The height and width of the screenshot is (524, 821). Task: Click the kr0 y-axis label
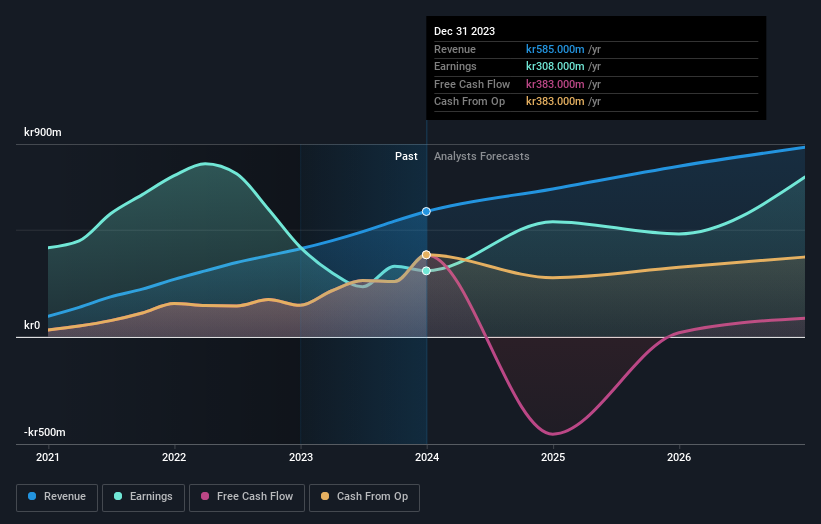[x=32, y=326]
